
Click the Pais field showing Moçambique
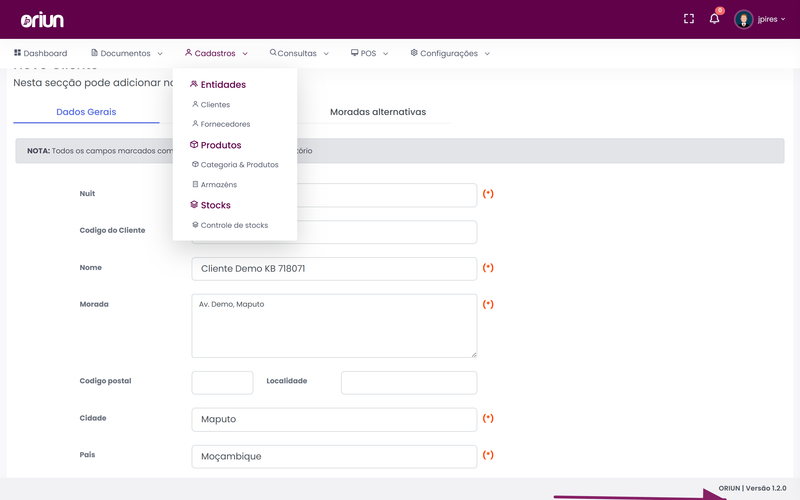334,457
